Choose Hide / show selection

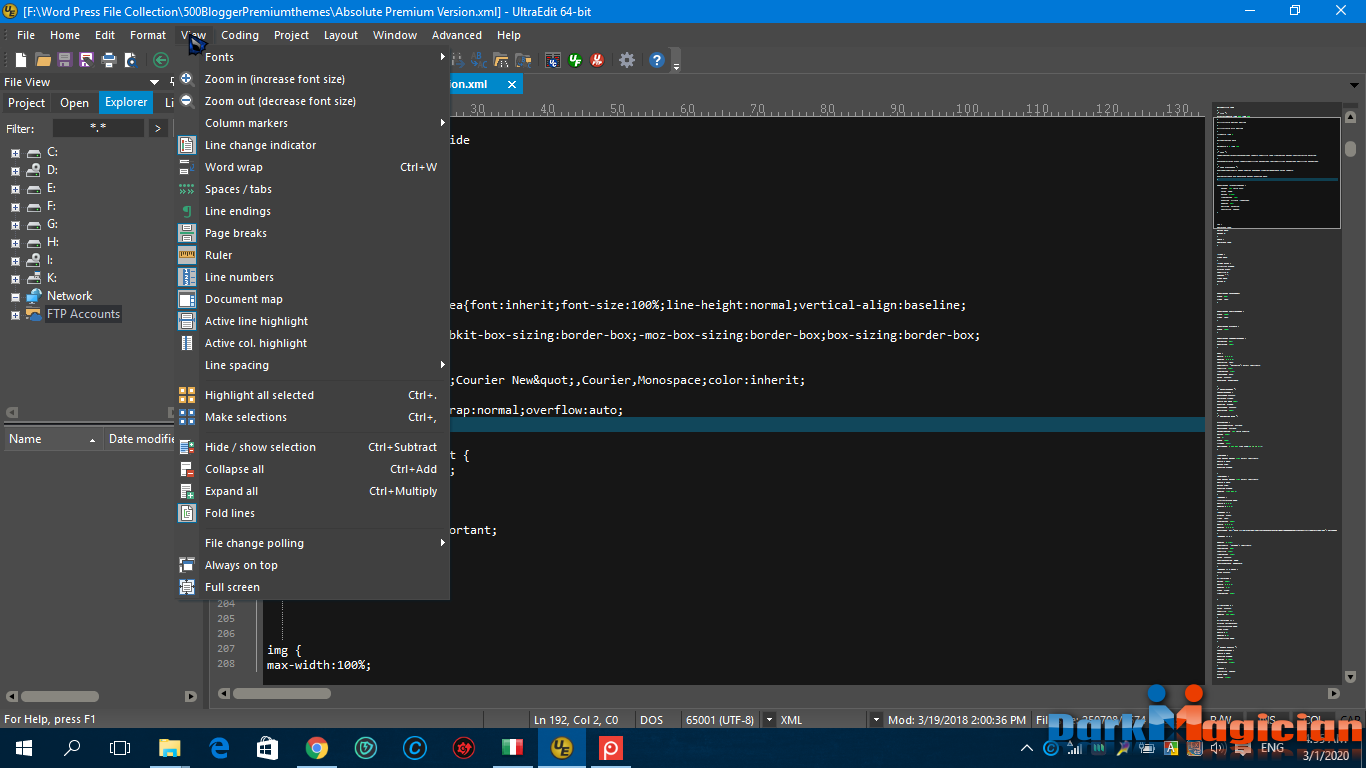[312, 447]
